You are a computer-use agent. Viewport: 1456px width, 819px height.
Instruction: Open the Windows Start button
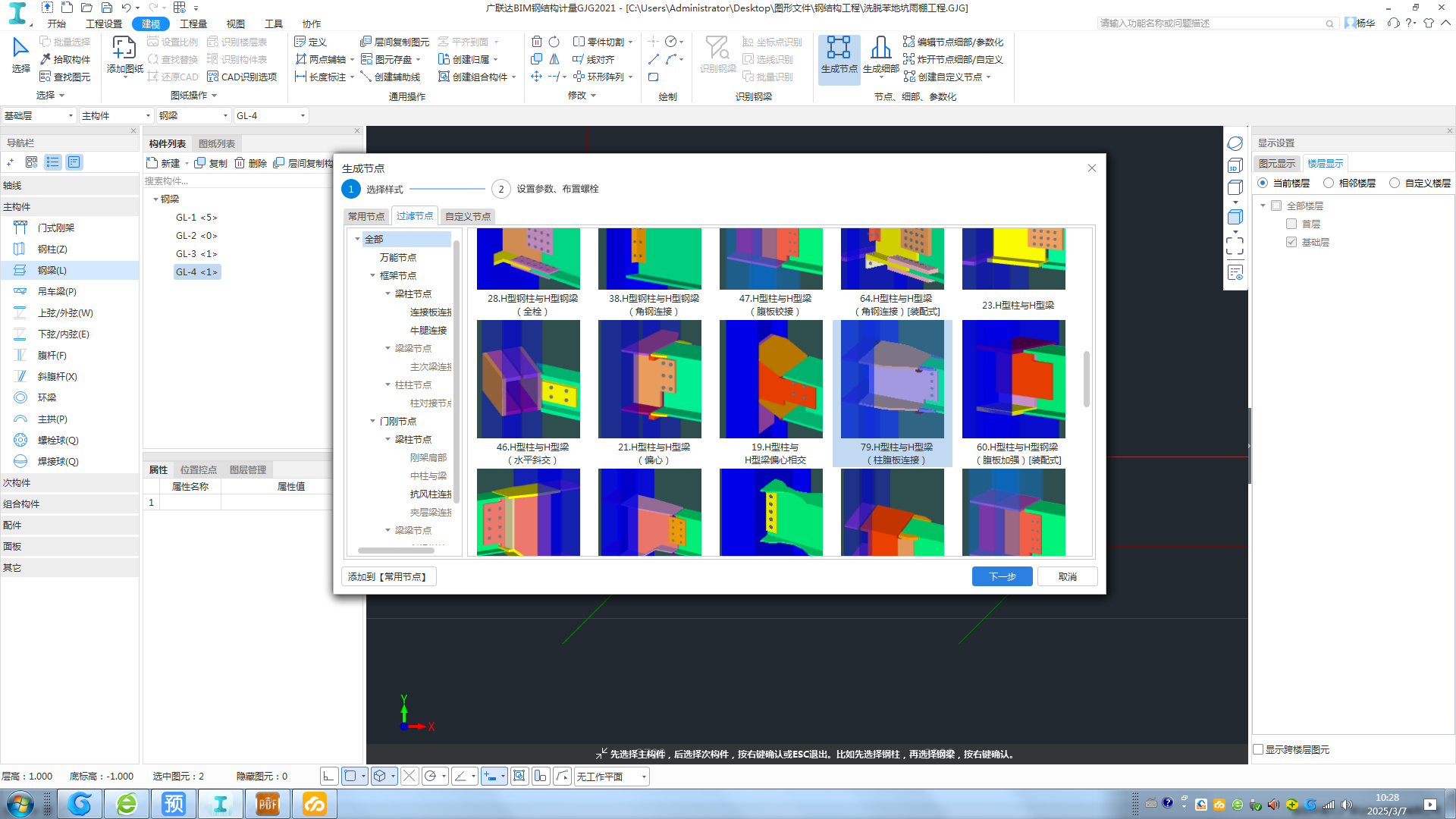click(20, 804)
